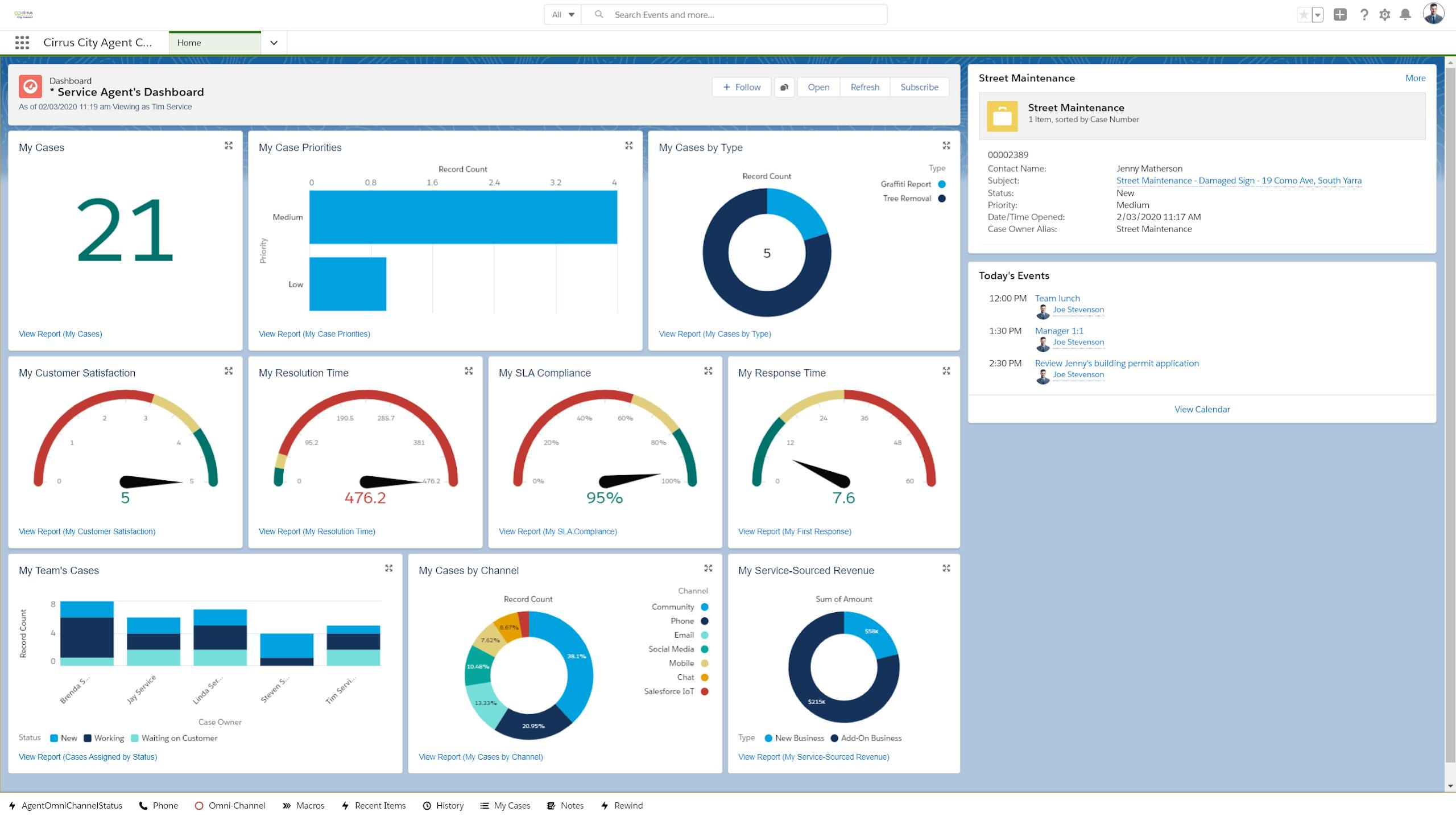The height and width of the screenshot is (816, 1456).
Task: Click the Refresh dashboard button
Action: pyautogui.click(x=864, y=87)
